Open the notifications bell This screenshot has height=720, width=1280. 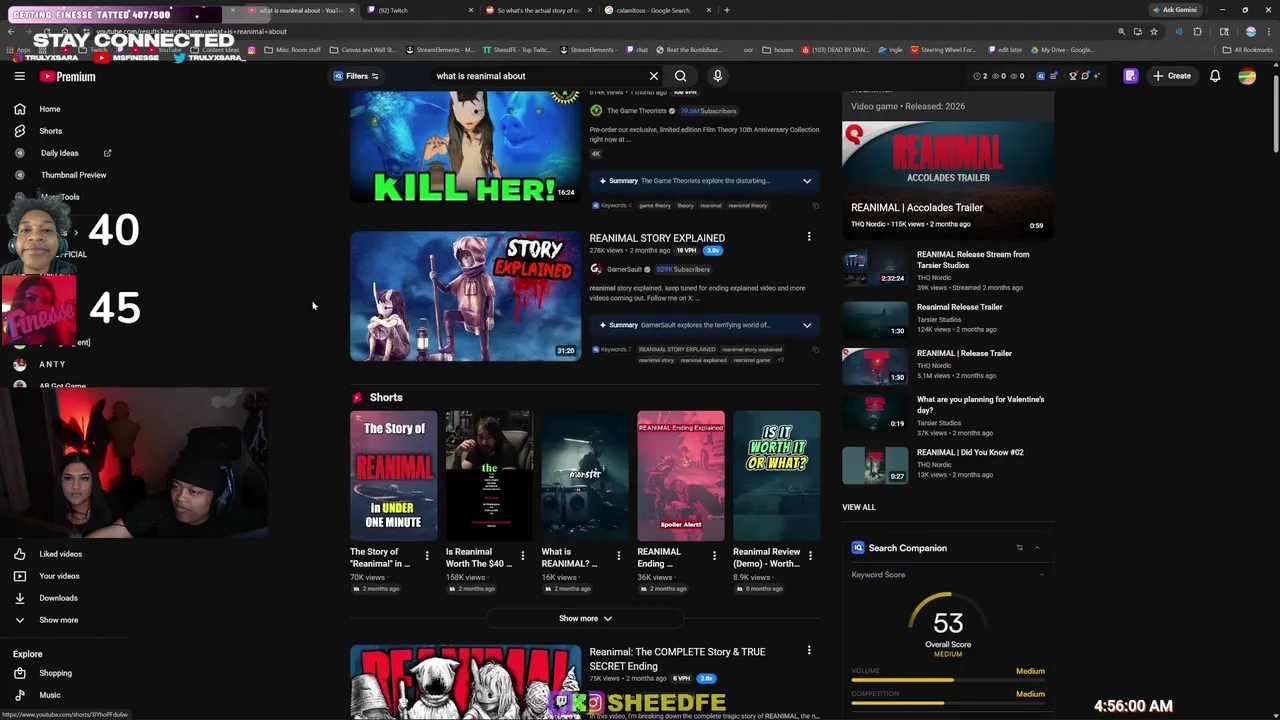click(x=1215, y=76)
